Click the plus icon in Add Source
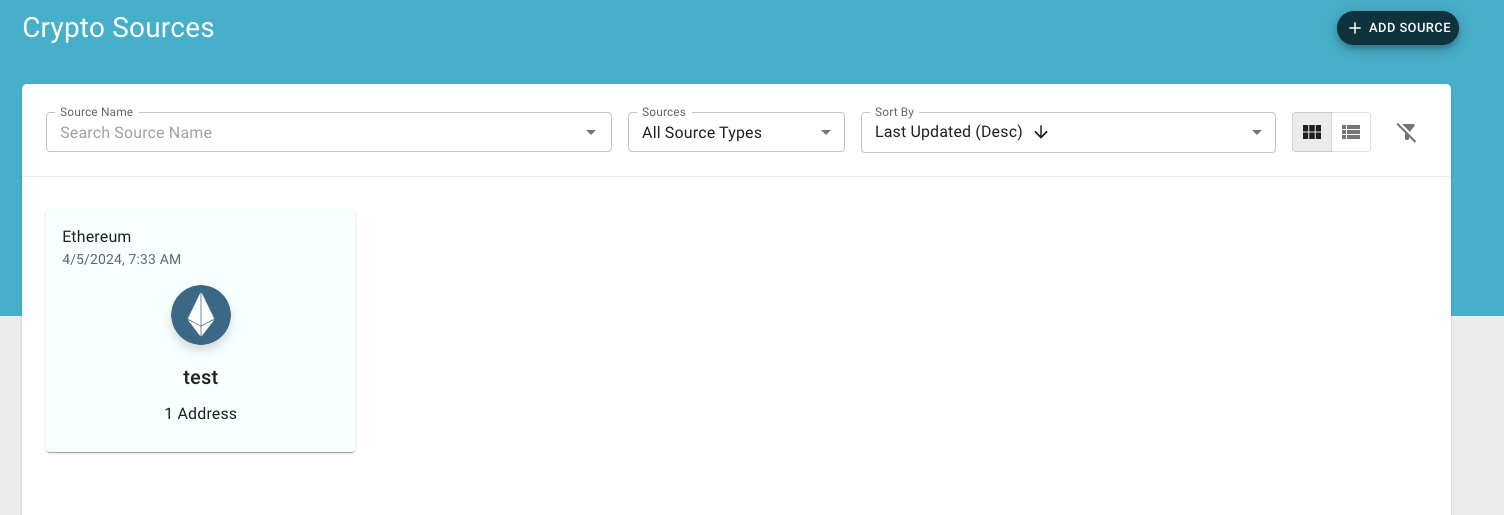This screenshot has height=515, width=1504. click(1355, 28)
